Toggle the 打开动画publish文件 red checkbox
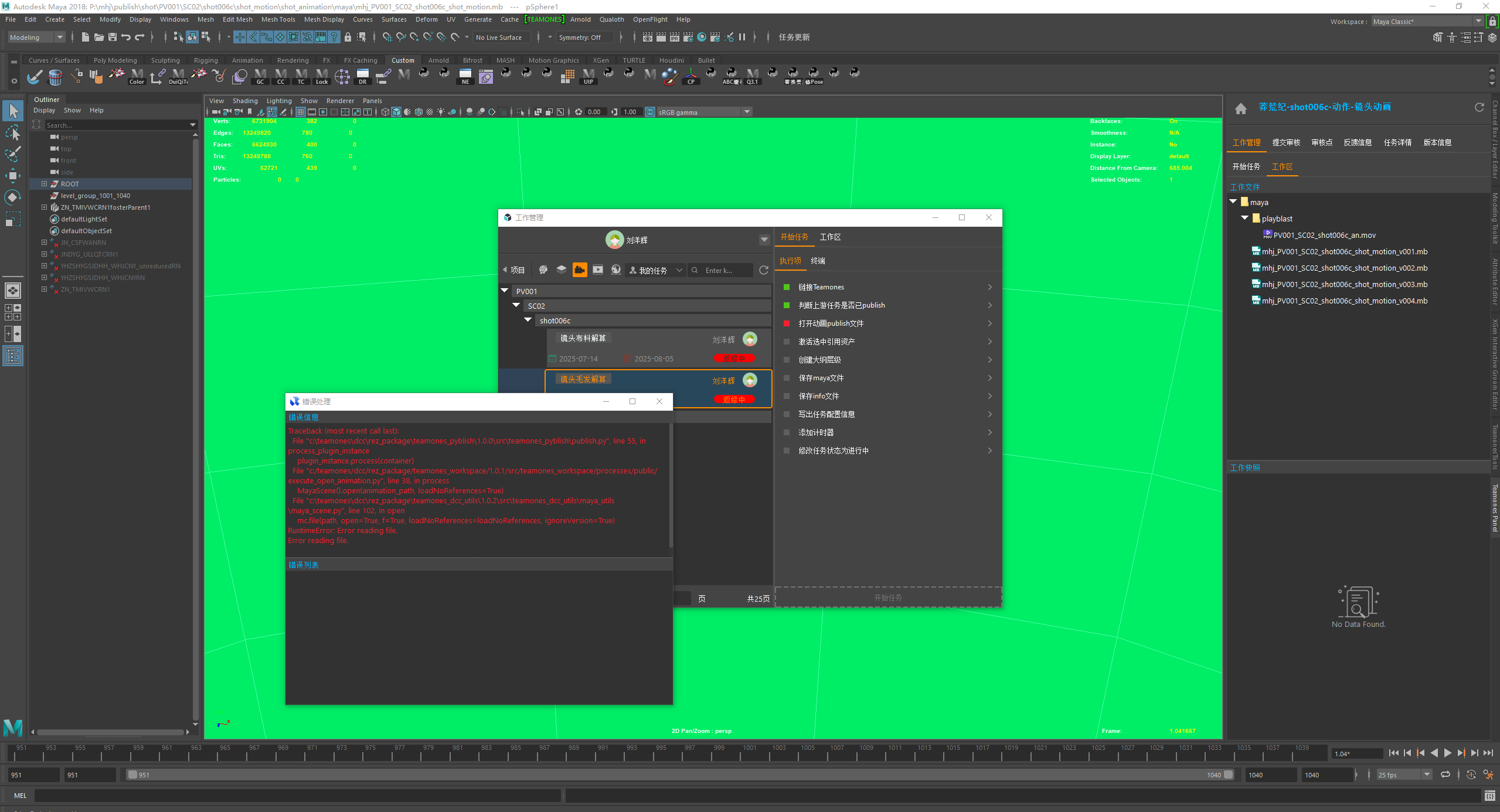The height and width of the screenshot is (812, 1500). [787, 323]
